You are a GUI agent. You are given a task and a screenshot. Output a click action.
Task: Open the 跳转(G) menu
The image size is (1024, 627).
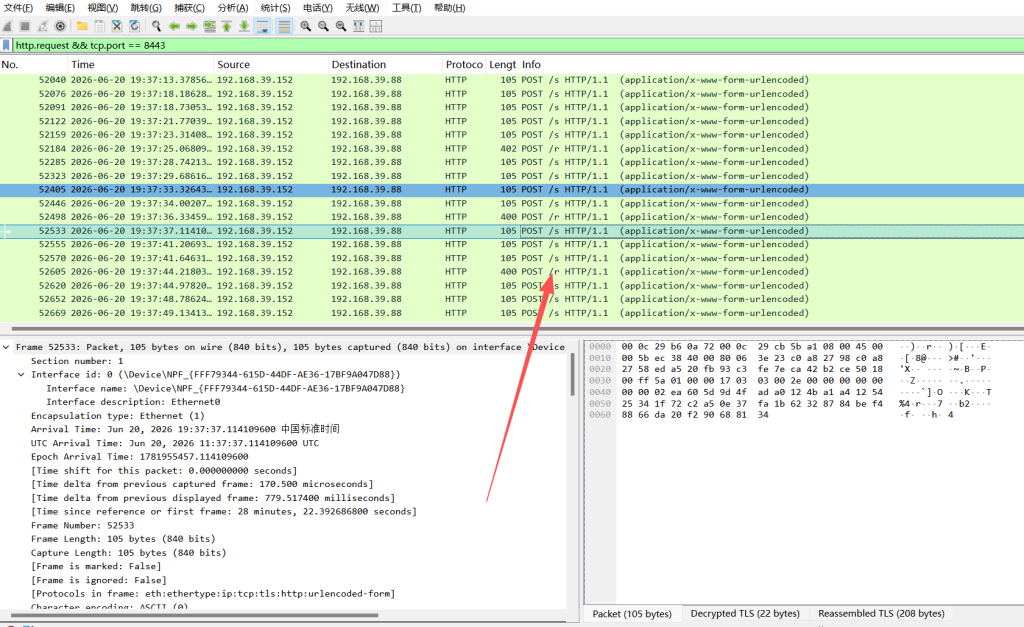[146, 8]
